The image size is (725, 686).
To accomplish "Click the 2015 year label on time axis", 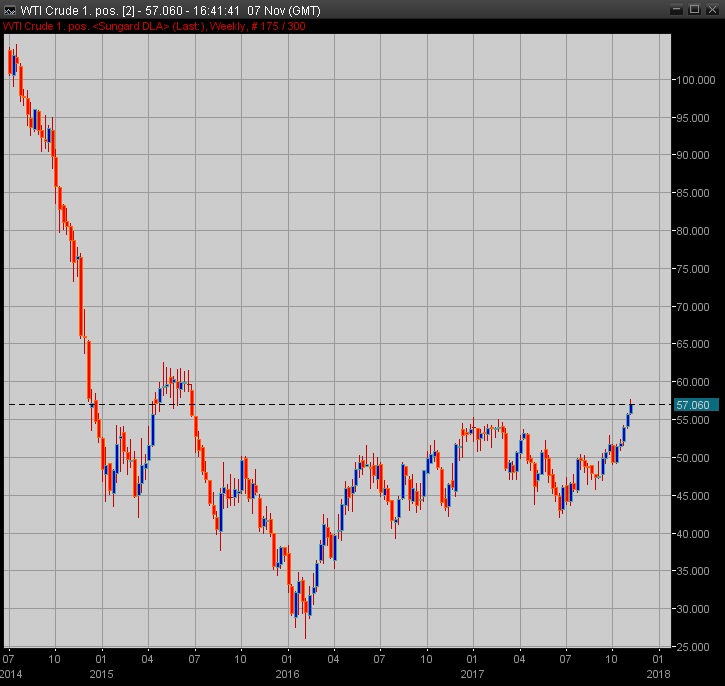I will pyautogui.click(x=101, y=674).
